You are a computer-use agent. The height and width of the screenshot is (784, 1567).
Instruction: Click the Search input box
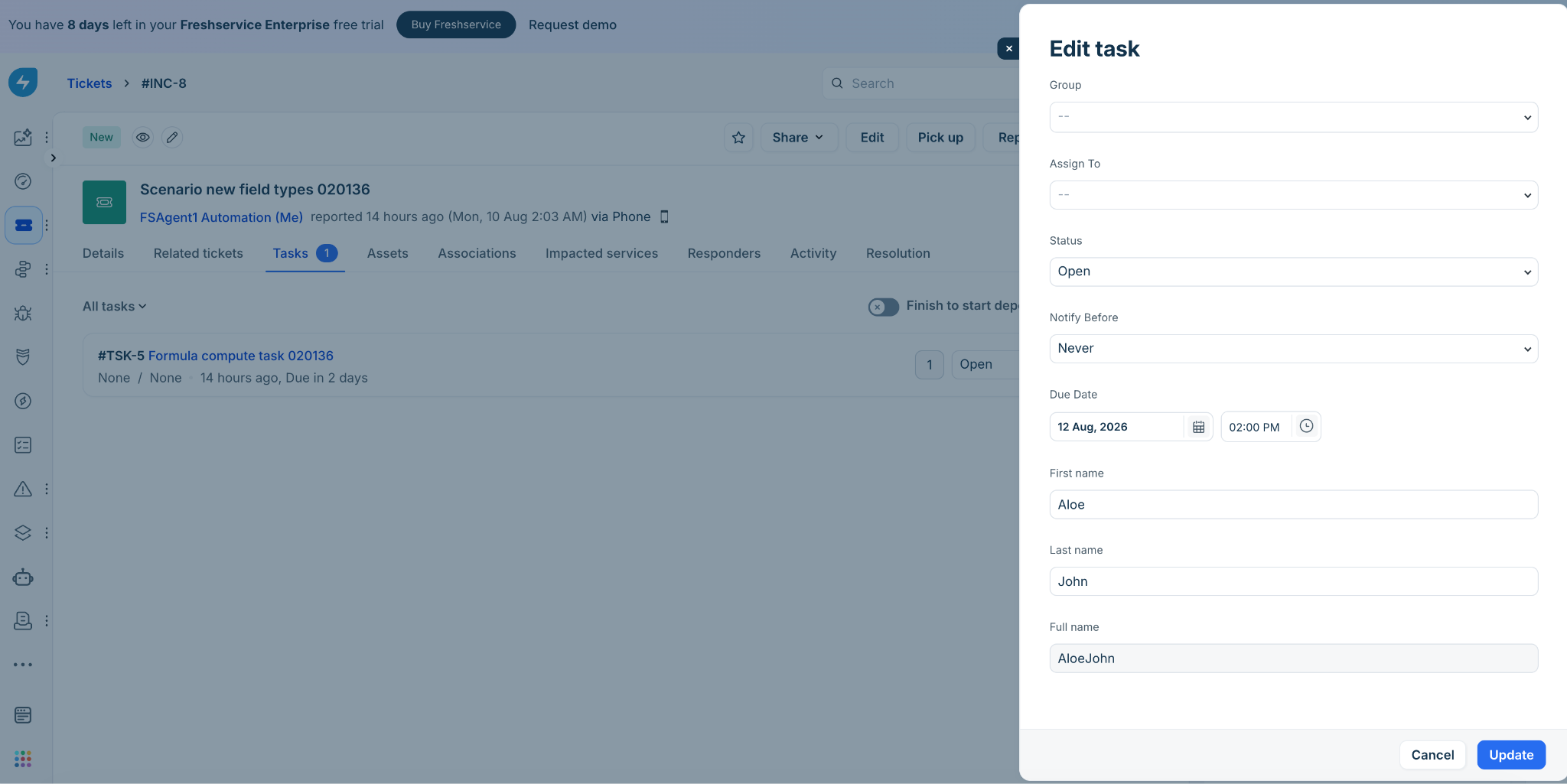(x=922, y=83)
